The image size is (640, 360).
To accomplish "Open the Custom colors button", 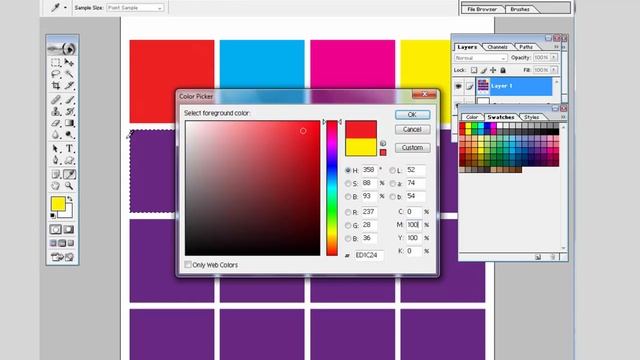I will pos(412,147).
